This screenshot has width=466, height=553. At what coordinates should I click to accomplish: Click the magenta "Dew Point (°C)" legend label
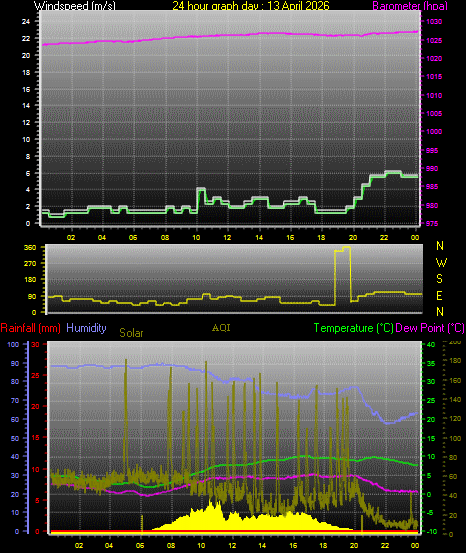click(x=430, y=328)
